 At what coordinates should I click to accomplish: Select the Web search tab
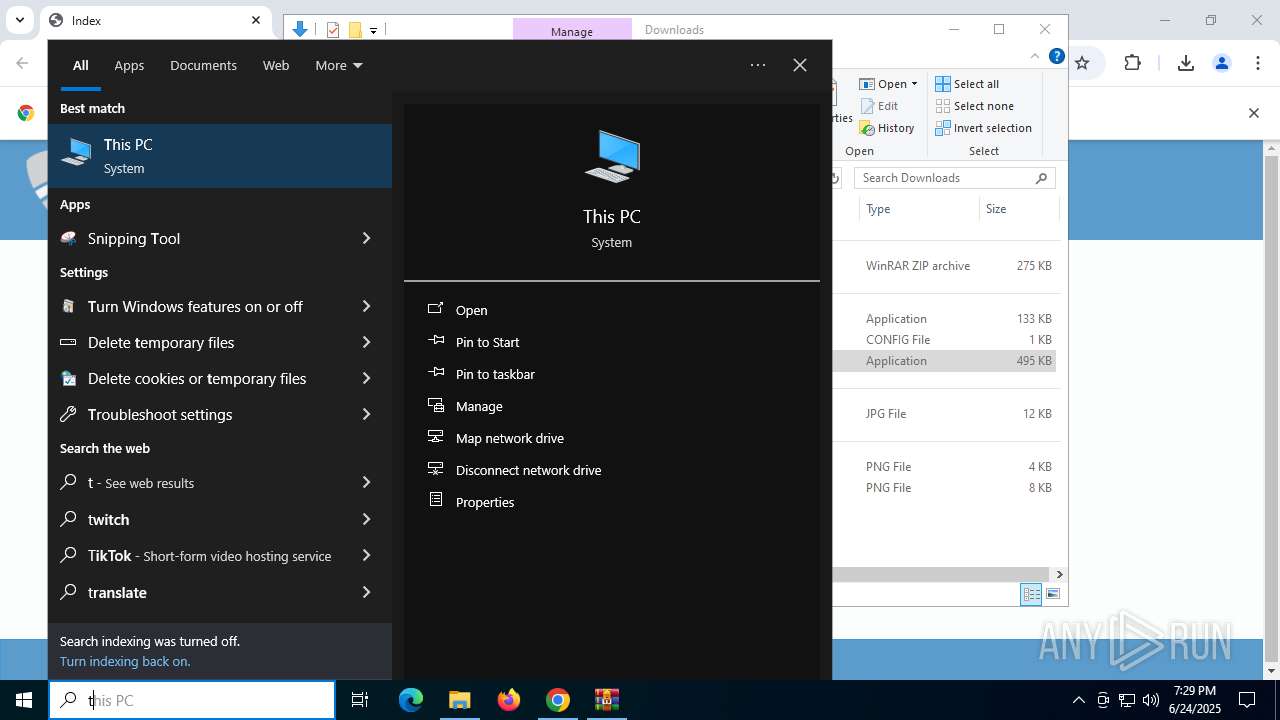276,65
